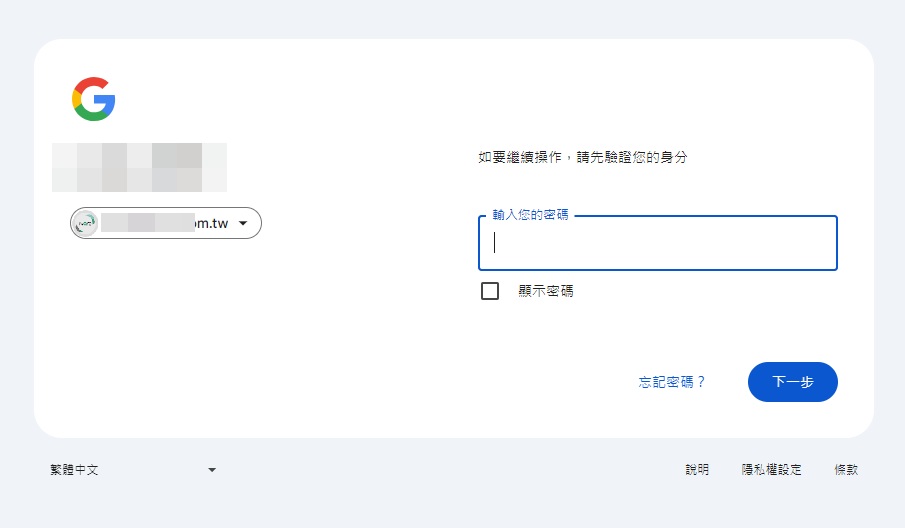Click the 下一步 button
Screen dimensions: 905x528
[792, 382]
